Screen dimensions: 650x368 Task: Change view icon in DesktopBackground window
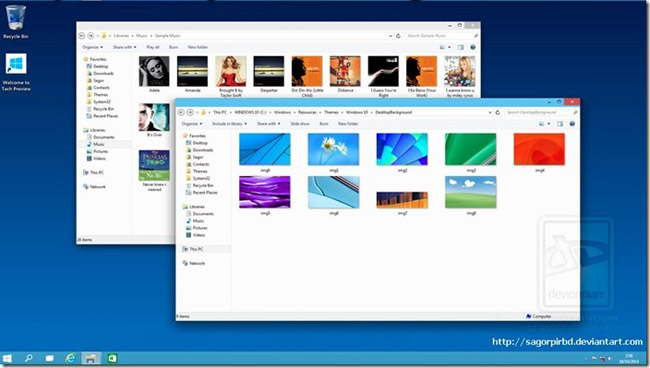541,124
